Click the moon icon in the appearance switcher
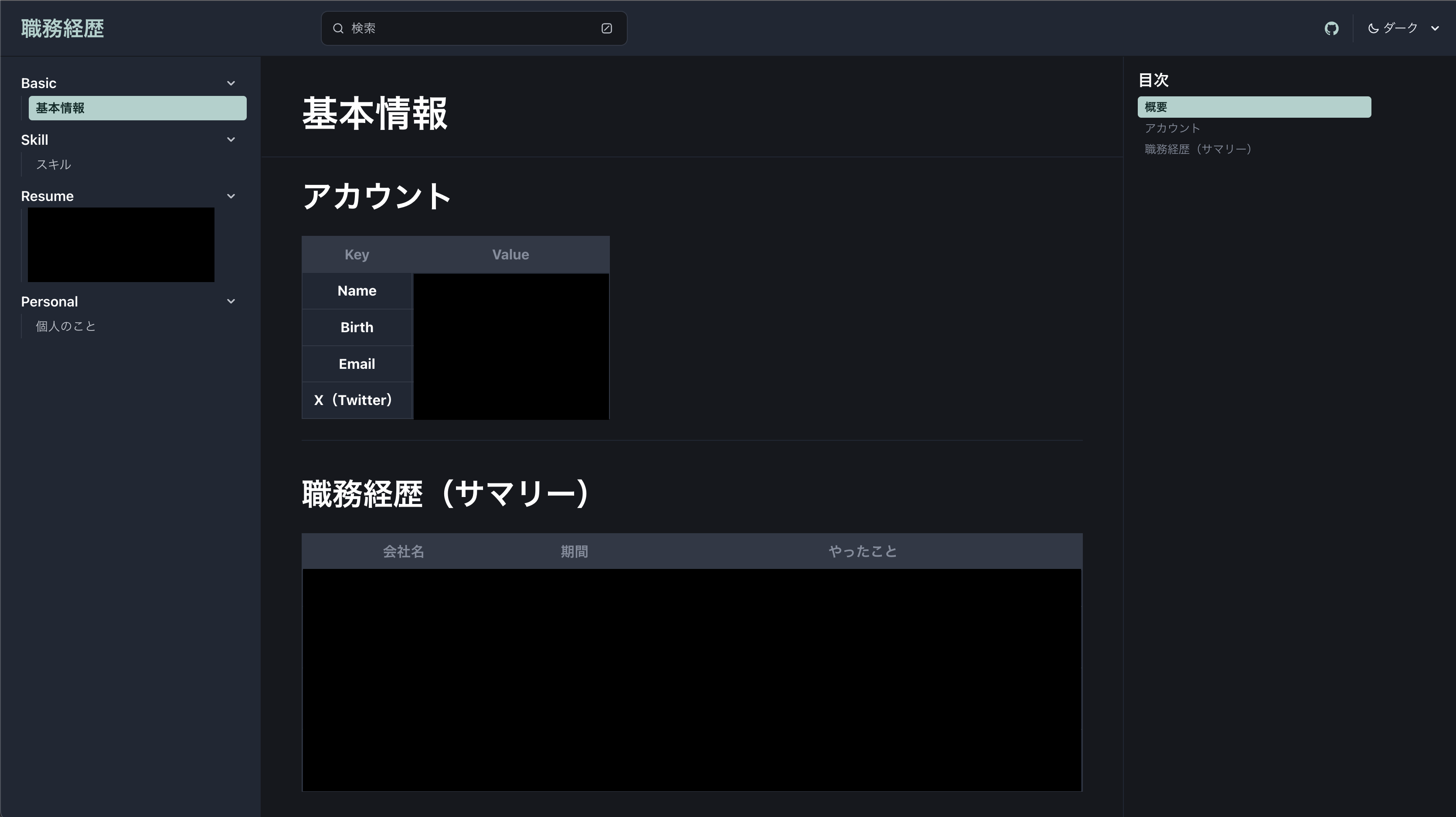 tap(1374, 28)
